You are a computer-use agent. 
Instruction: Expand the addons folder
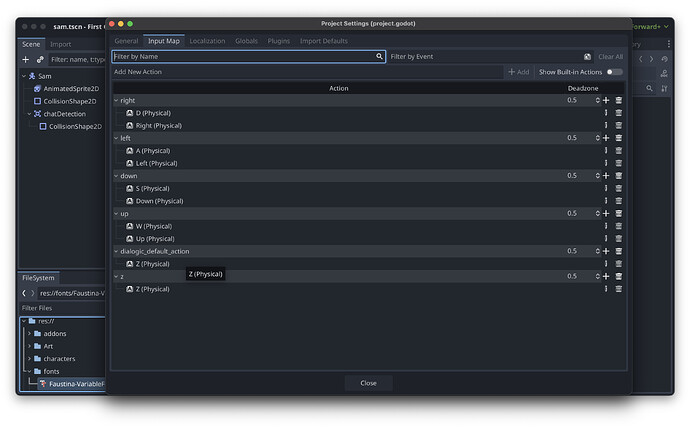(29, 334)
